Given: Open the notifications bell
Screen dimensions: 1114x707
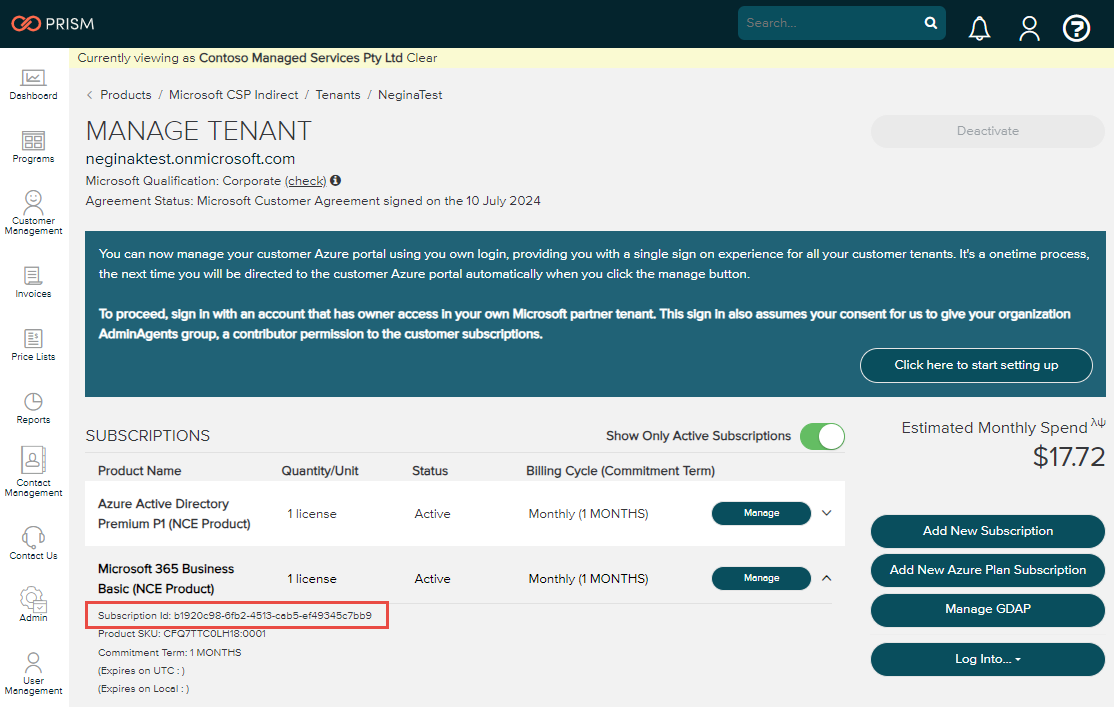Looking at the screenshot, I should point(980,28).
